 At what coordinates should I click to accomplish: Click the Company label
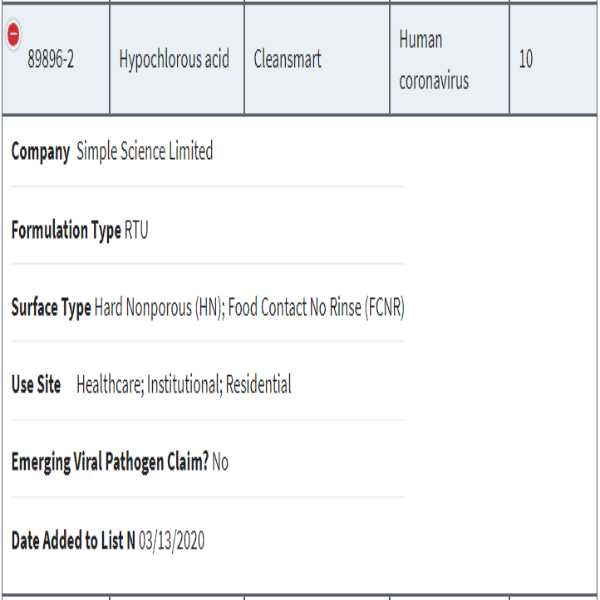(40, 152)
